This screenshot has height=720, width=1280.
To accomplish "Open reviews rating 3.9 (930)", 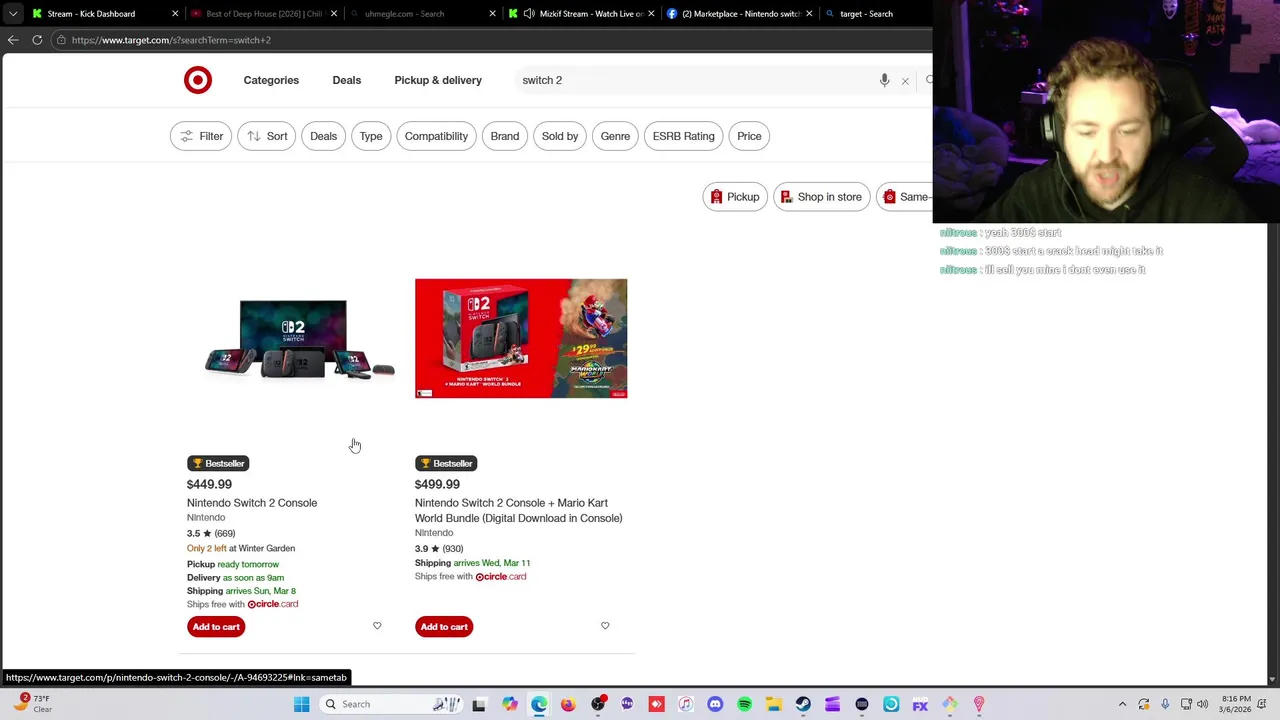I will tap(439, 548).
